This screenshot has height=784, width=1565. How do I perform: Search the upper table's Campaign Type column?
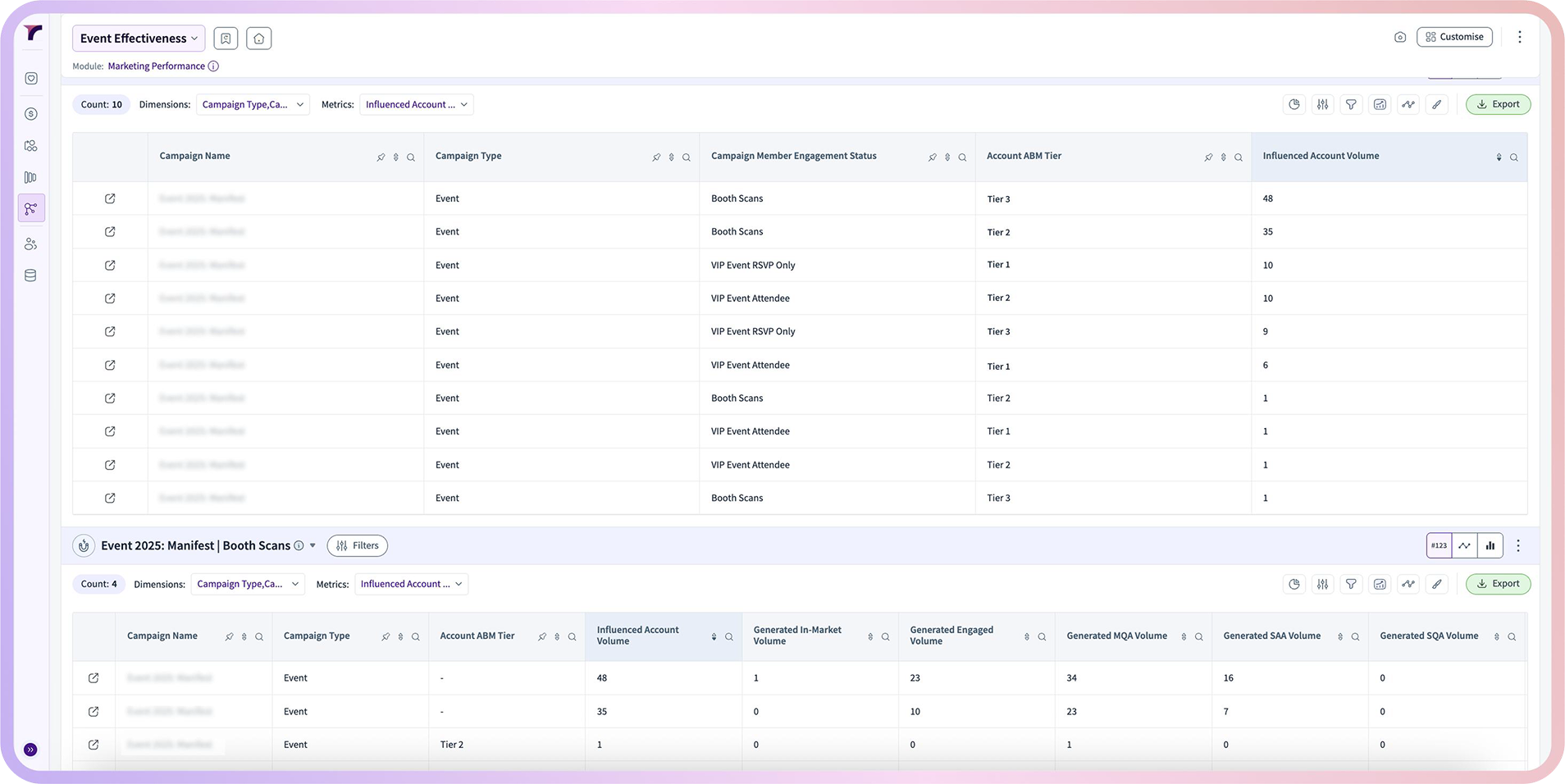point(687,157)
